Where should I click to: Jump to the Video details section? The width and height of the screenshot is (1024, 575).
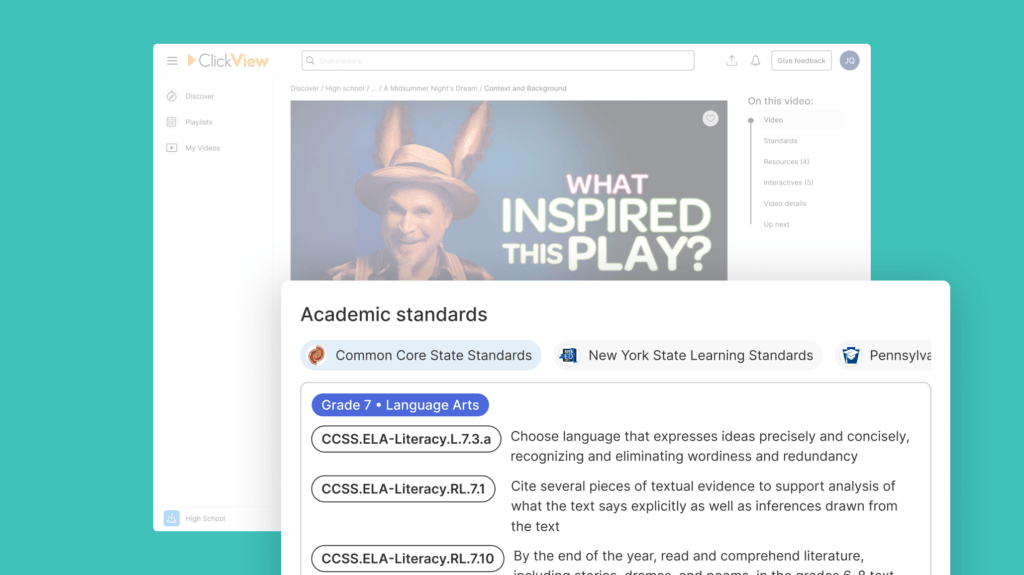pos(785,204)
